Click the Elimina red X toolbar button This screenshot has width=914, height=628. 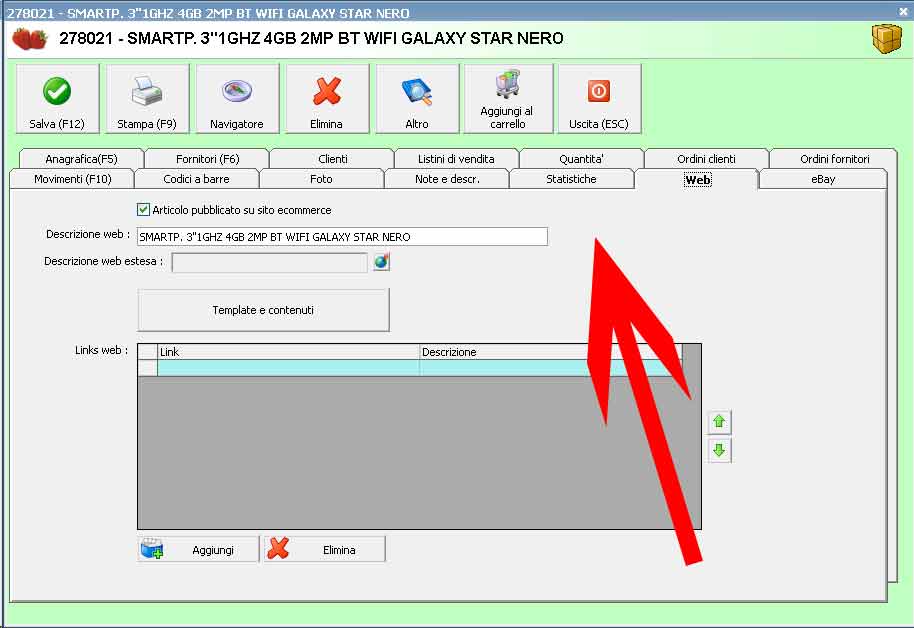click(327, 99)
